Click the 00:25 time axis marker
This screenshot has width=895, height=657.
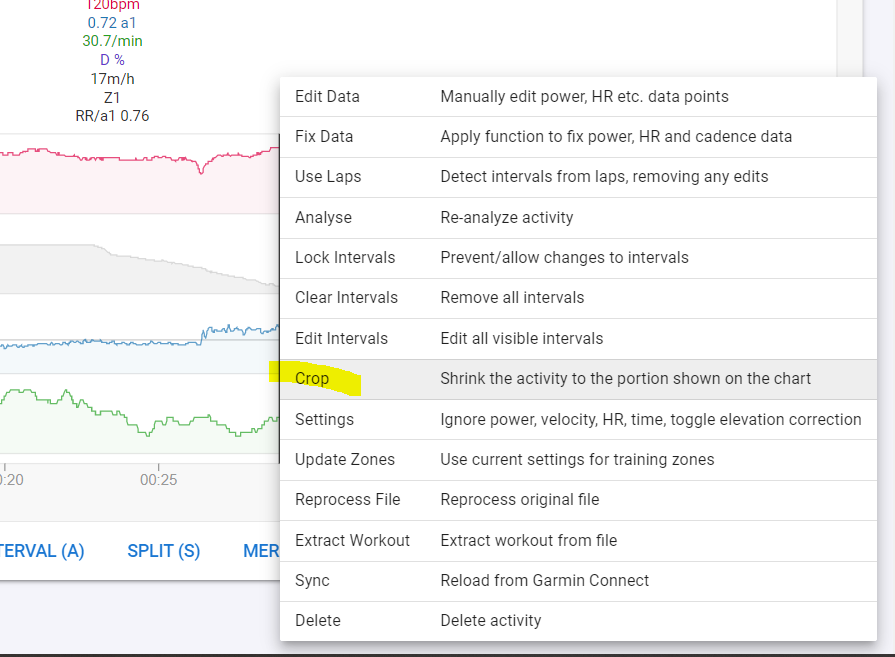(159, 479)
